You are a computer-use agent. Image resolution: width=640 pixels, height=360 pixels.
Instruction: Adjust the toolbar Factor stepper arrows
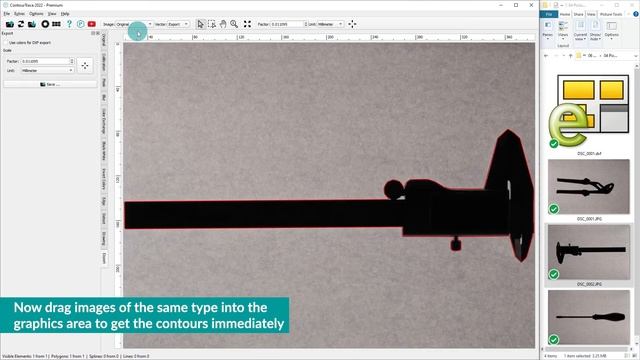[305, 24]
